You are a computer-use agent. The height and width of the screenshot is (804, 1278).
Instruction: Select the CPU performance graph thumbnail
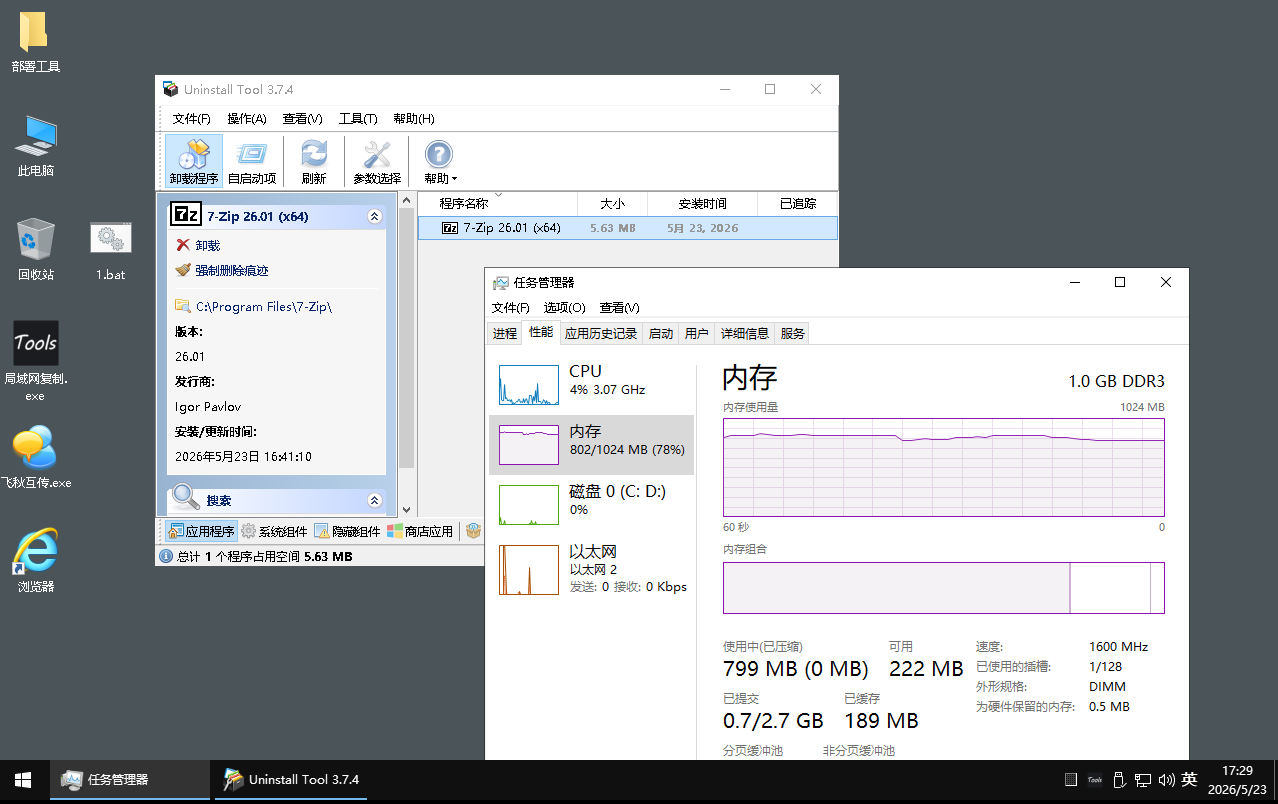[x=529, y=385]
